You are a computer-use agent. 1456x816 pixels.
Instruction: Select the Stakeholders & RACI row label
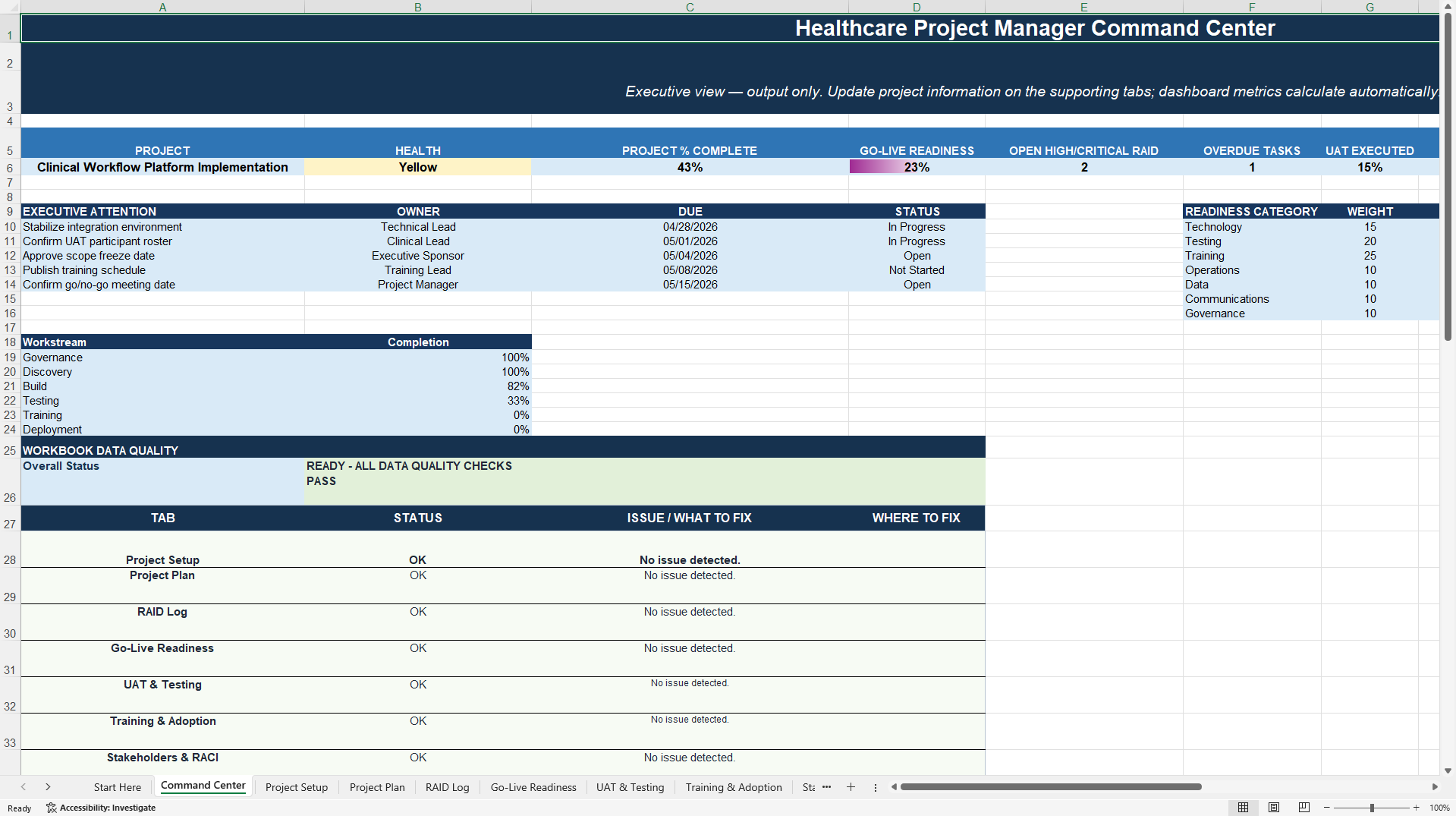tap(162, 758)
